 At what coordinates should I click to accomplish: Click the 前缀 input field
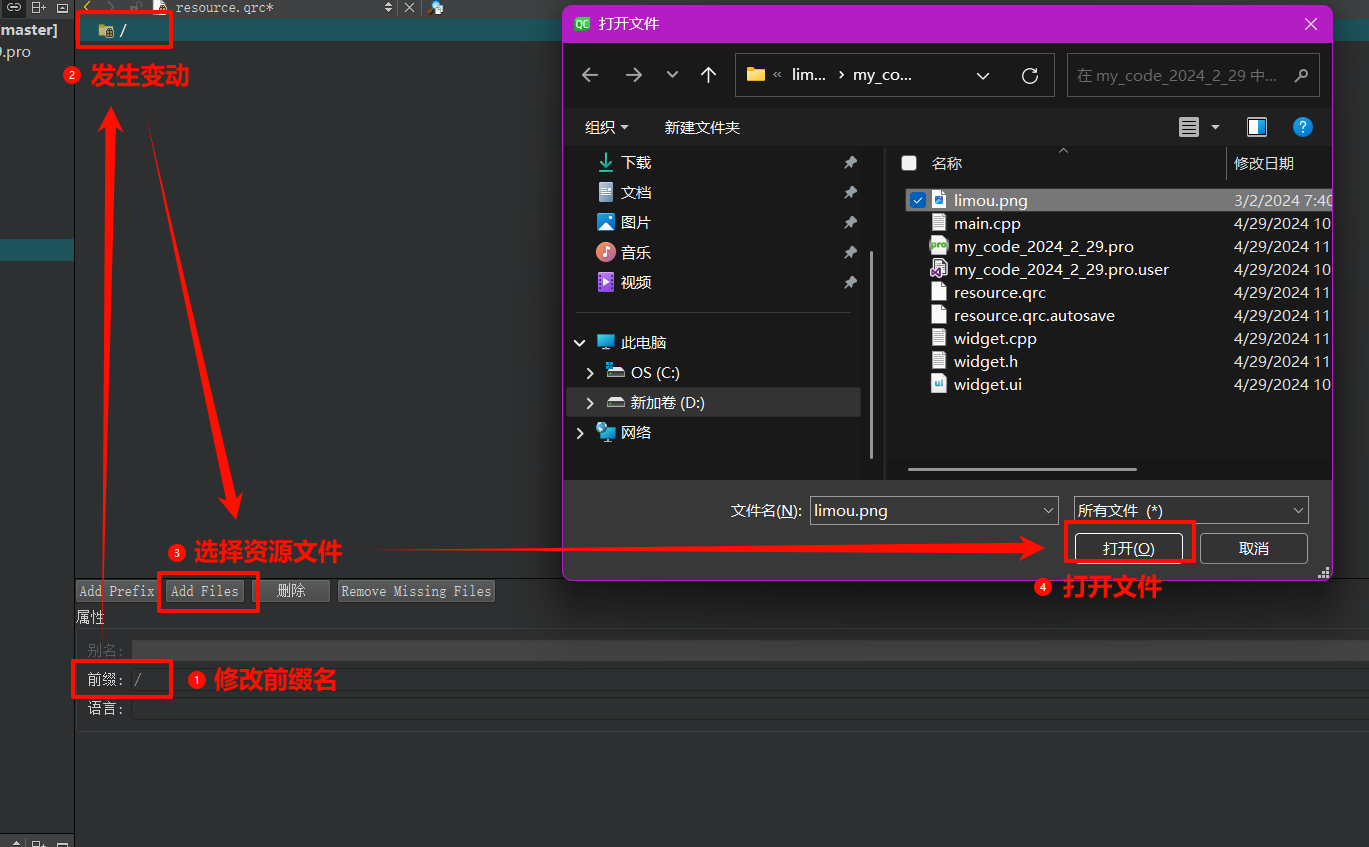(x=750, y=680)
